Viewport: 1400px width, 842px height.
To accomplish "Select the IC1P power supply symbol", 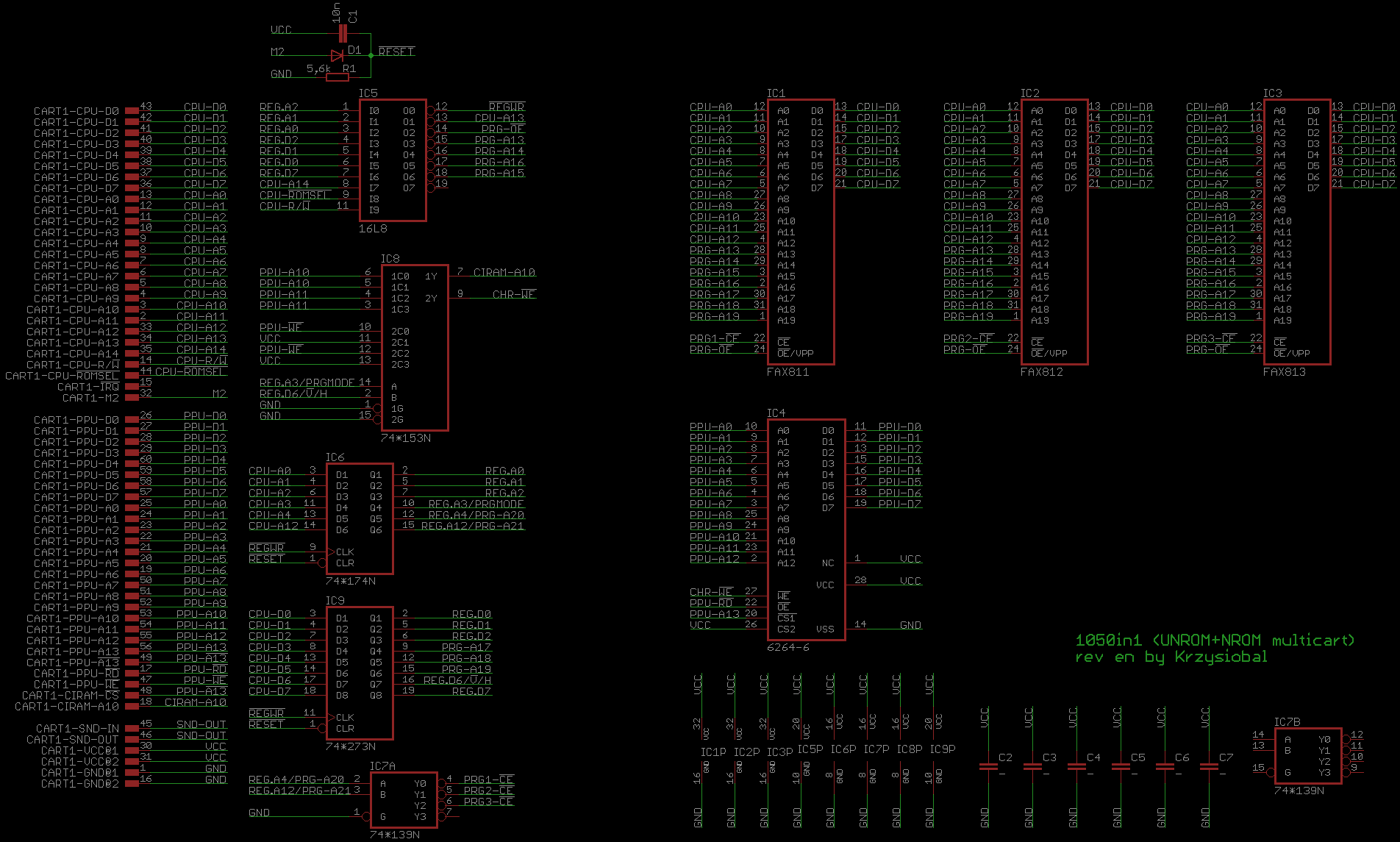I will [x=703, y=750].
